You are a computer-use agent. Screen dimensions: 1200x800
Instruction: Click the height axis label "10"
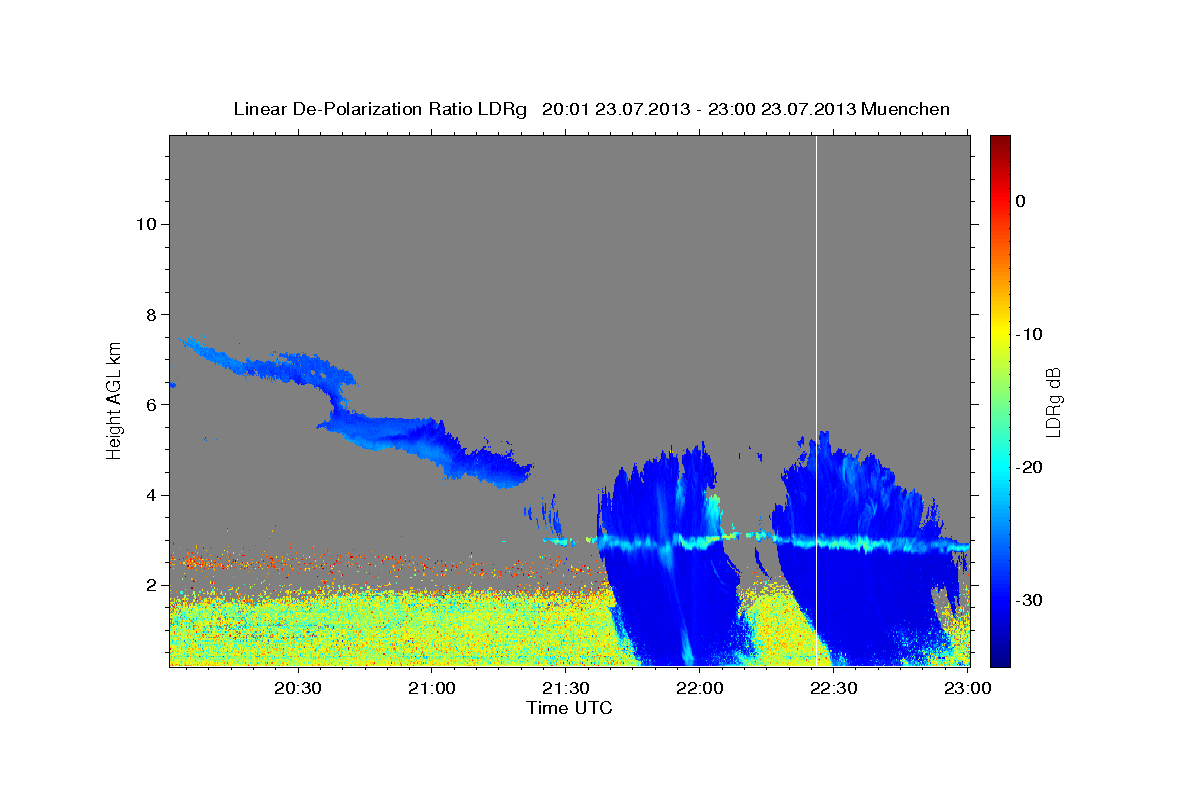point(145,224)
